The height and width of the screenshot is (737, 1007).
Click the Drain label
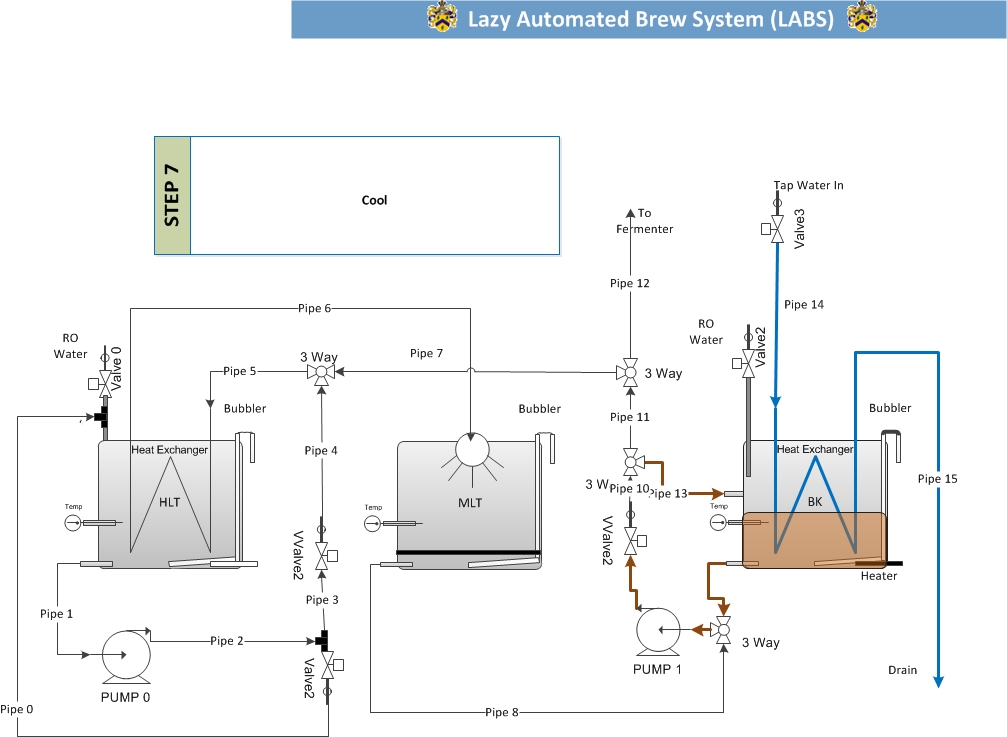tap(902, 670)
